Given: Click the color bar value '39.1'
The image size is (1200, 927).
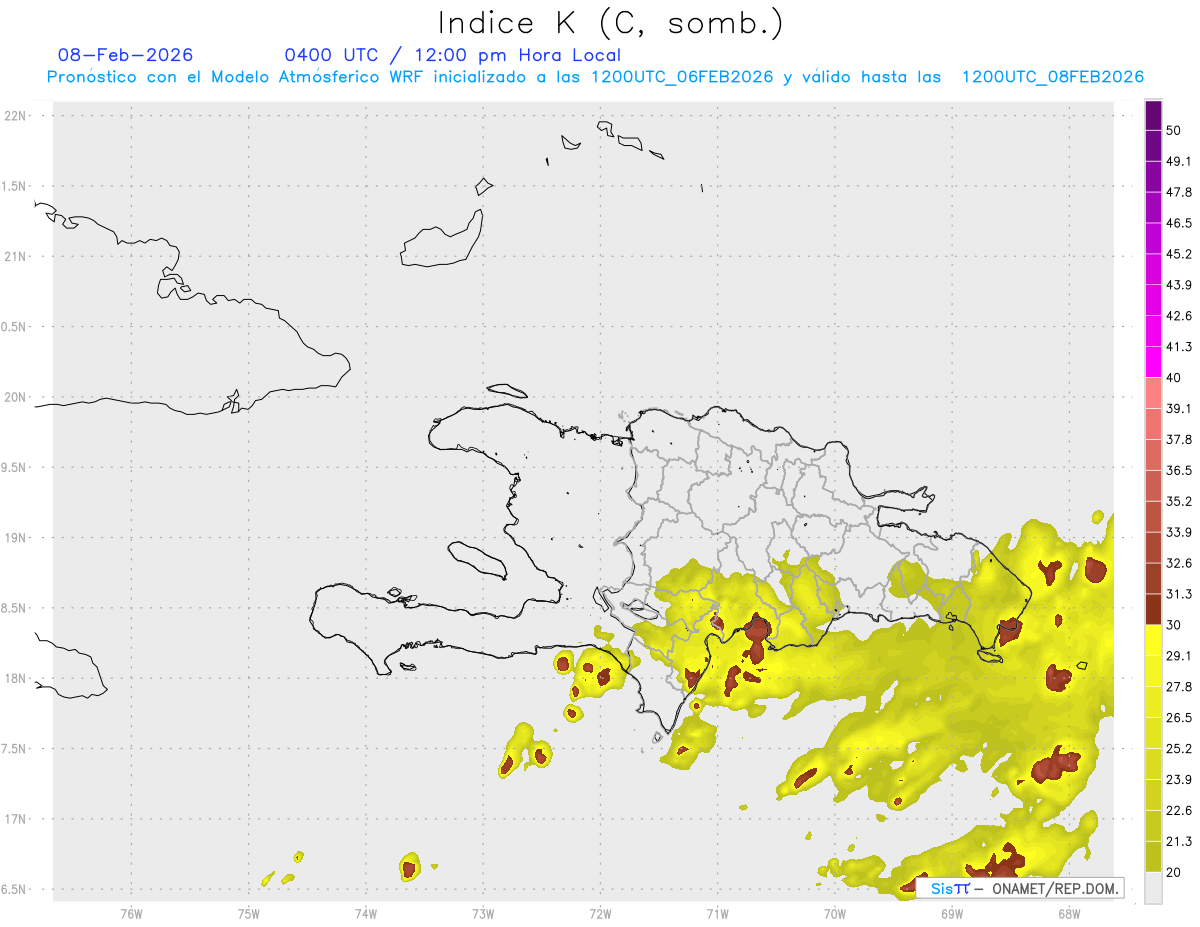Looking at the screenshot, I should (x=1179, y=408).
